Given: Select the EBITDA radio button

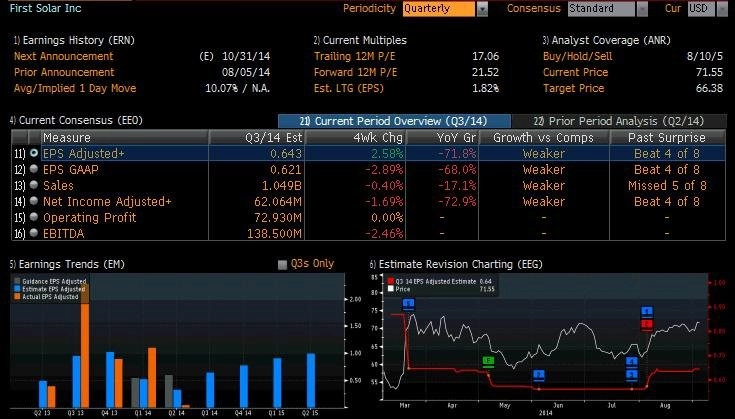Looking at the screenshot, I should [x=34, y=233].
